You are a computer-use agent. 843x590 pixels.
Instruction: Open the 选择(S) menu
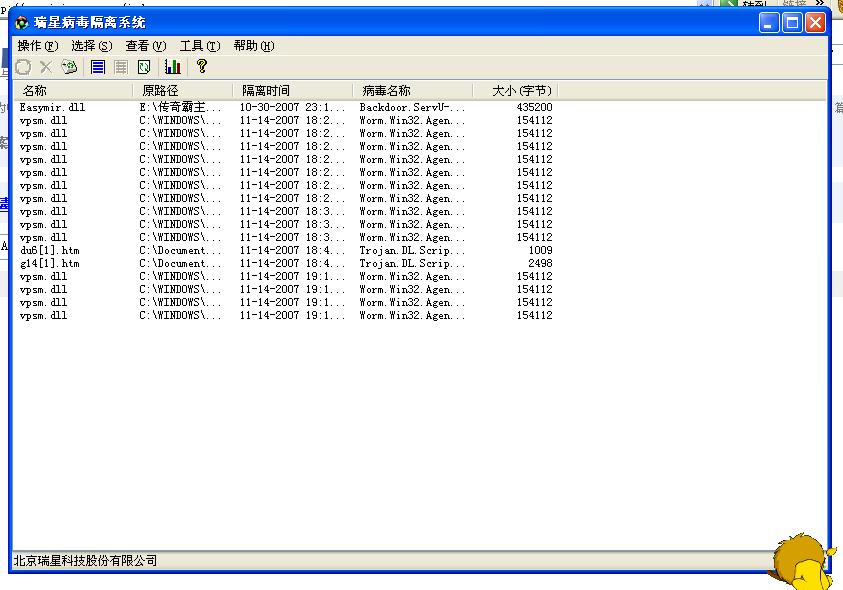tap(92, 46)
